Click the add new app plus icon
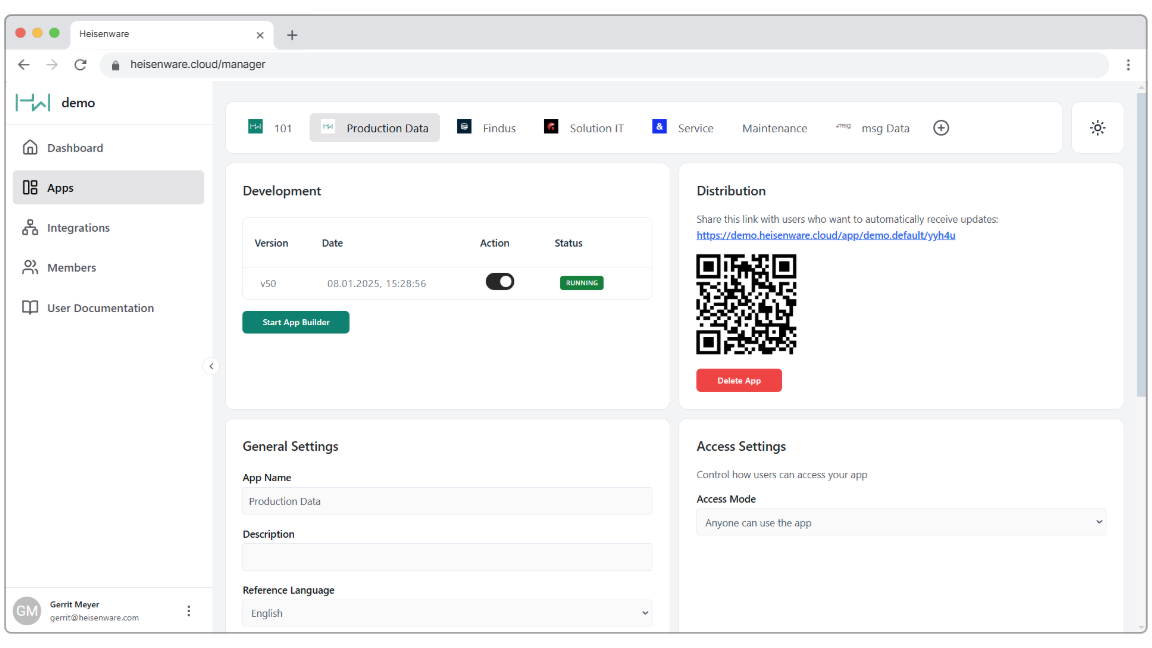The image size is (1152, 648). 940,128
